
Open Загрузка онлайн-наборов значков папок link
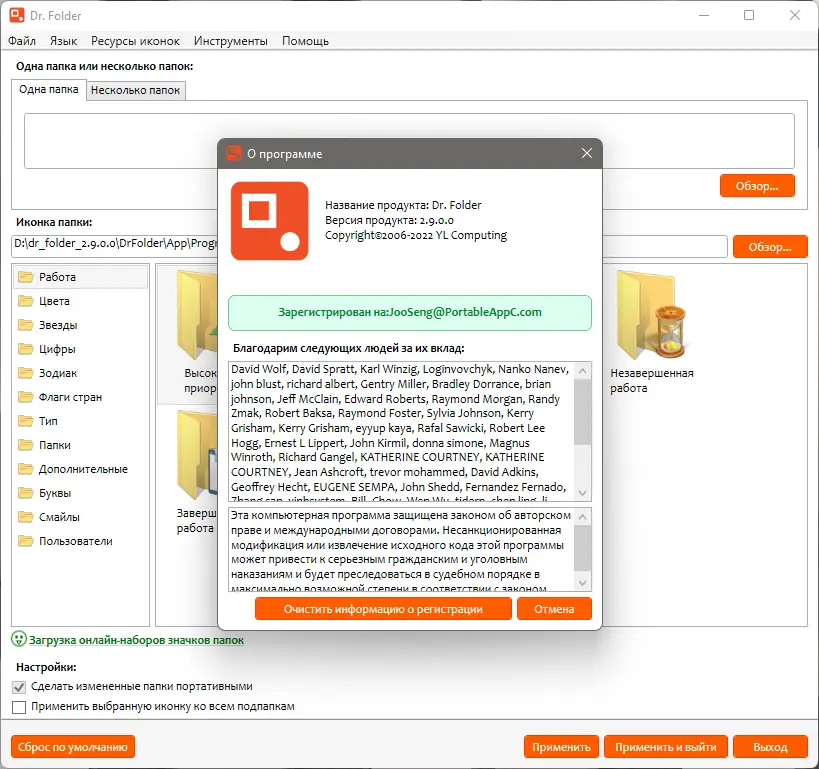[136, 640]
